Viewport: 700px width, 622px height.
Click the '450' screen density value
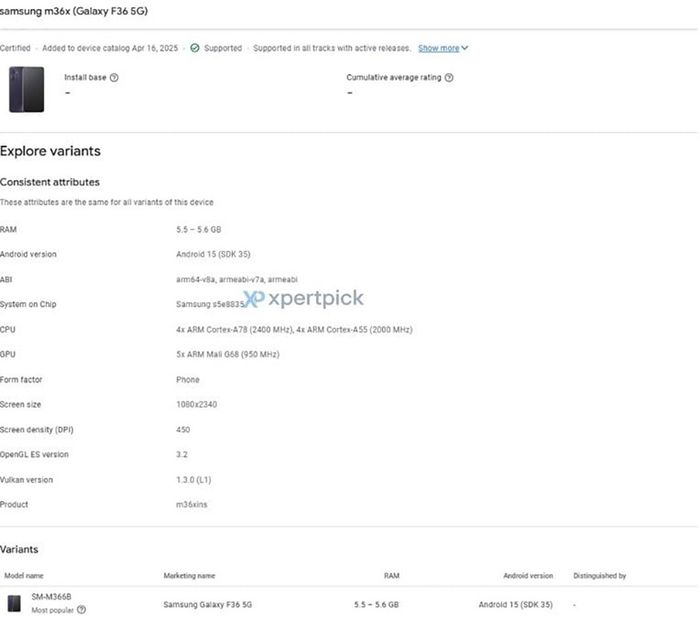(183, 430)
